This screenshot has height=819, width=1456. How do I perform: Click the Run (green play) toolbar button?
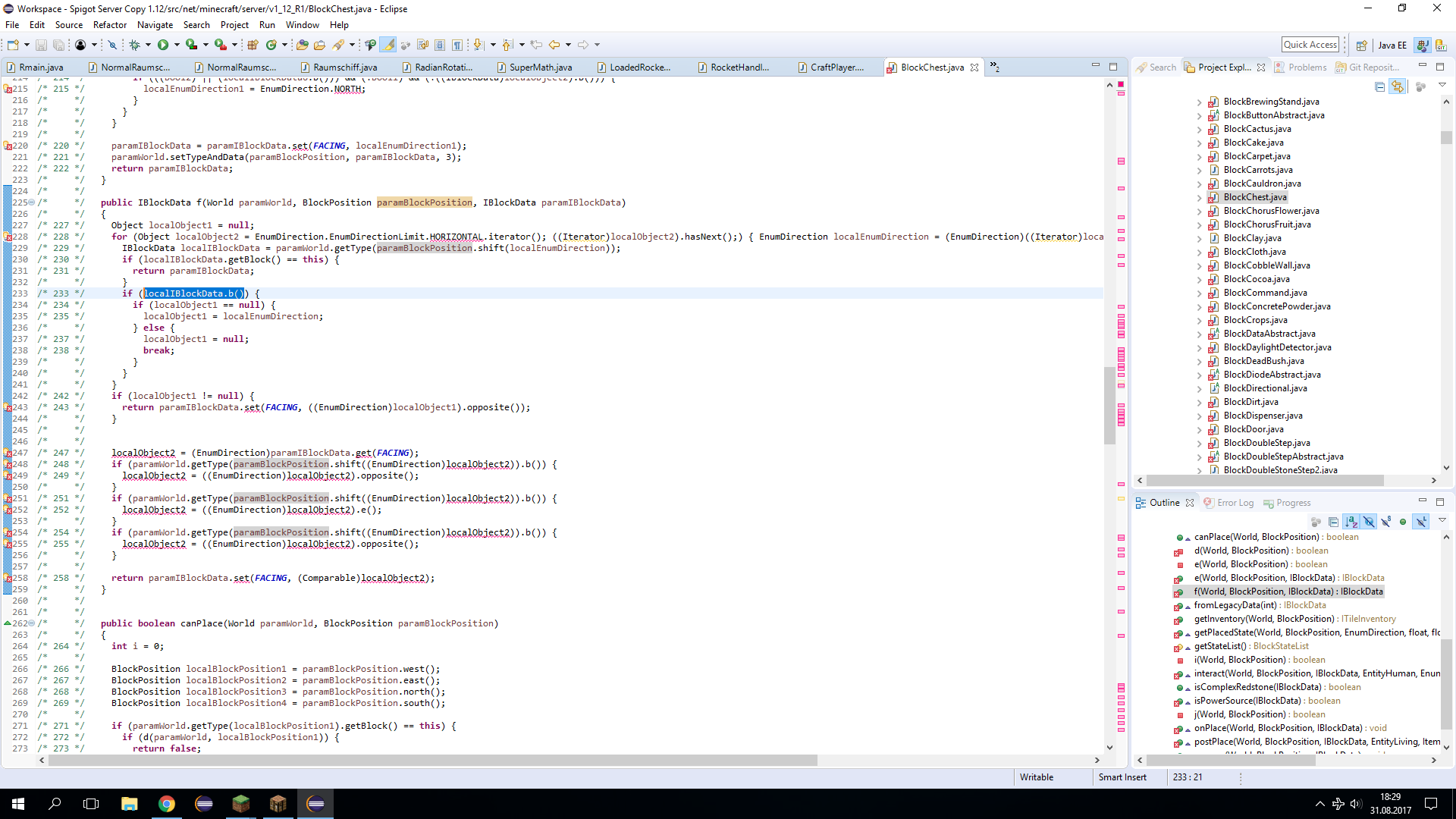pos(162,45)
